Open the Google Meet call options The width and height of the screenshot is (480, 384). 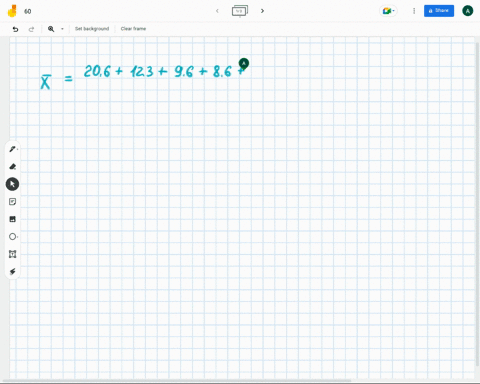point(388,11)
